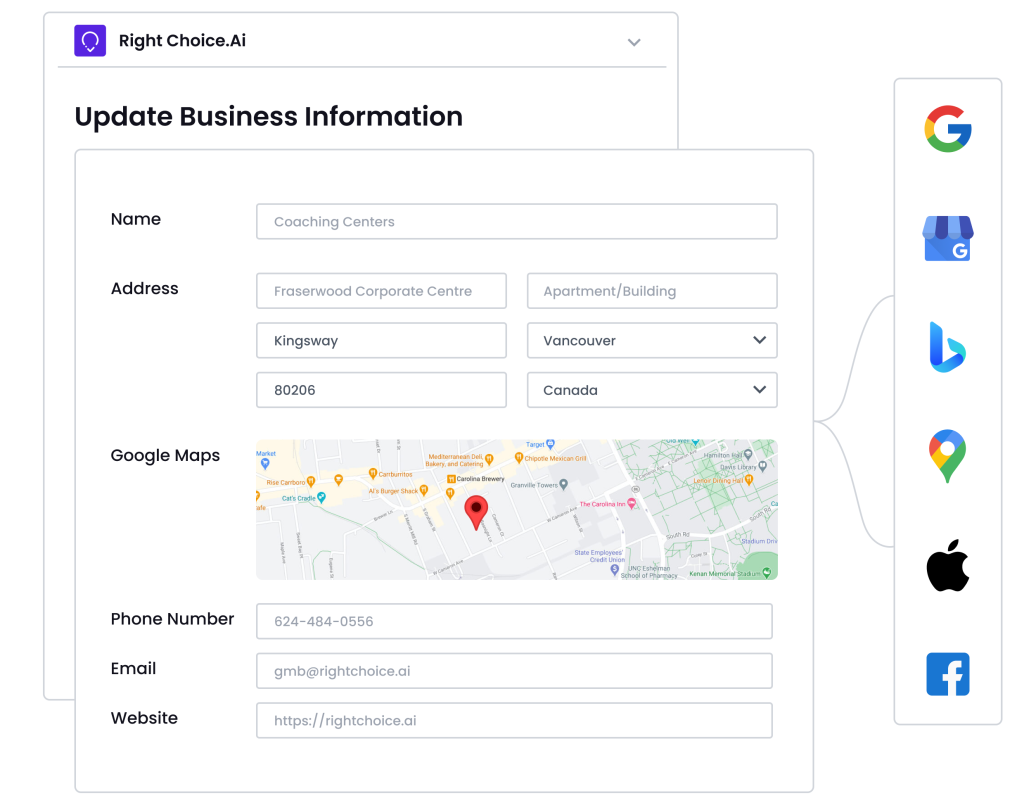The image size is (1024, 803).
Task: Click the email field gmb@rightchoice.ai
Action: coord(514,670)
